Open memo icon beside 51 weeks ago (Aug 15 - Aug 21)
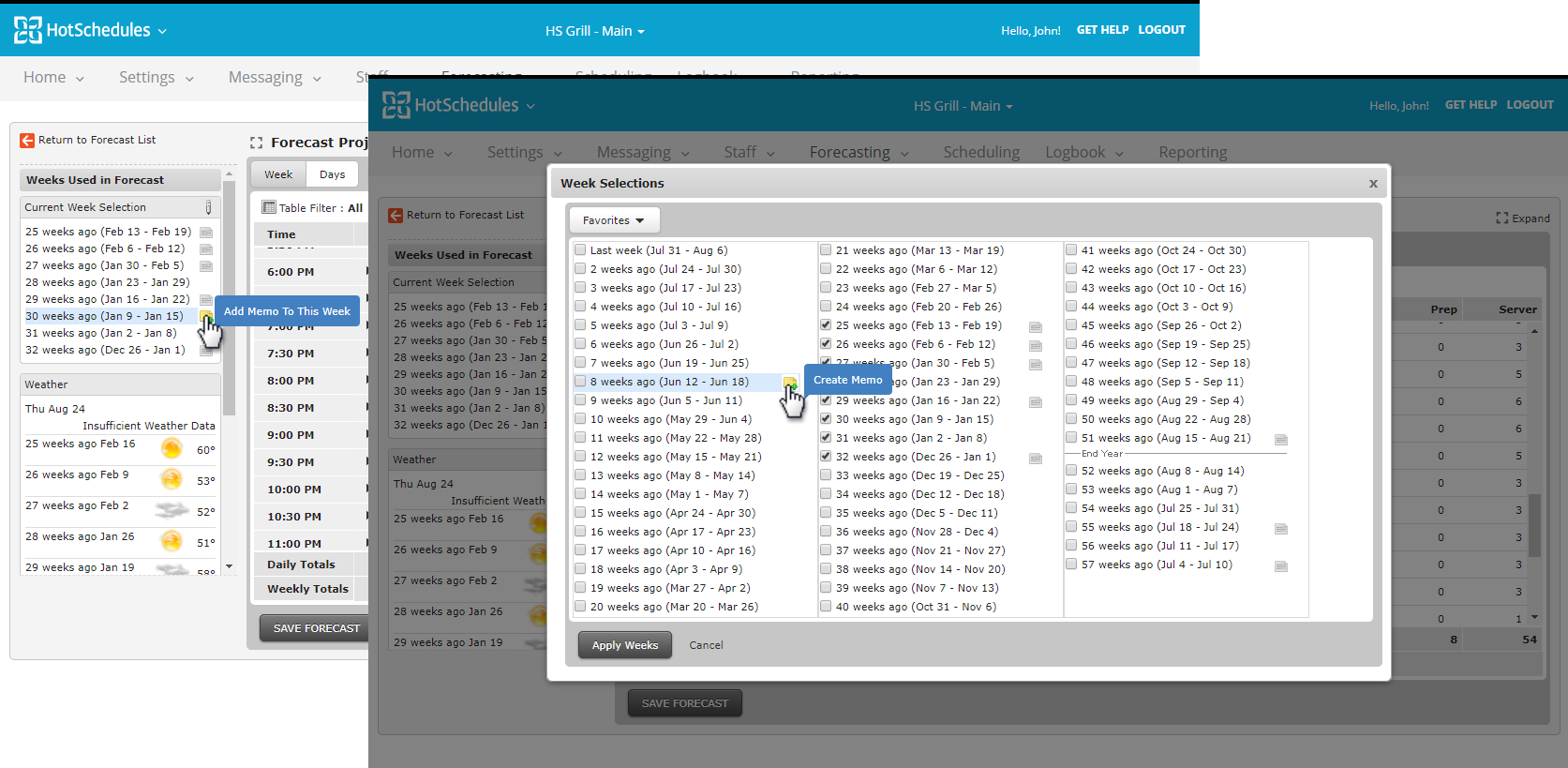The image size is (1568, 768). pyautogui.click(x=1281, y=440)
